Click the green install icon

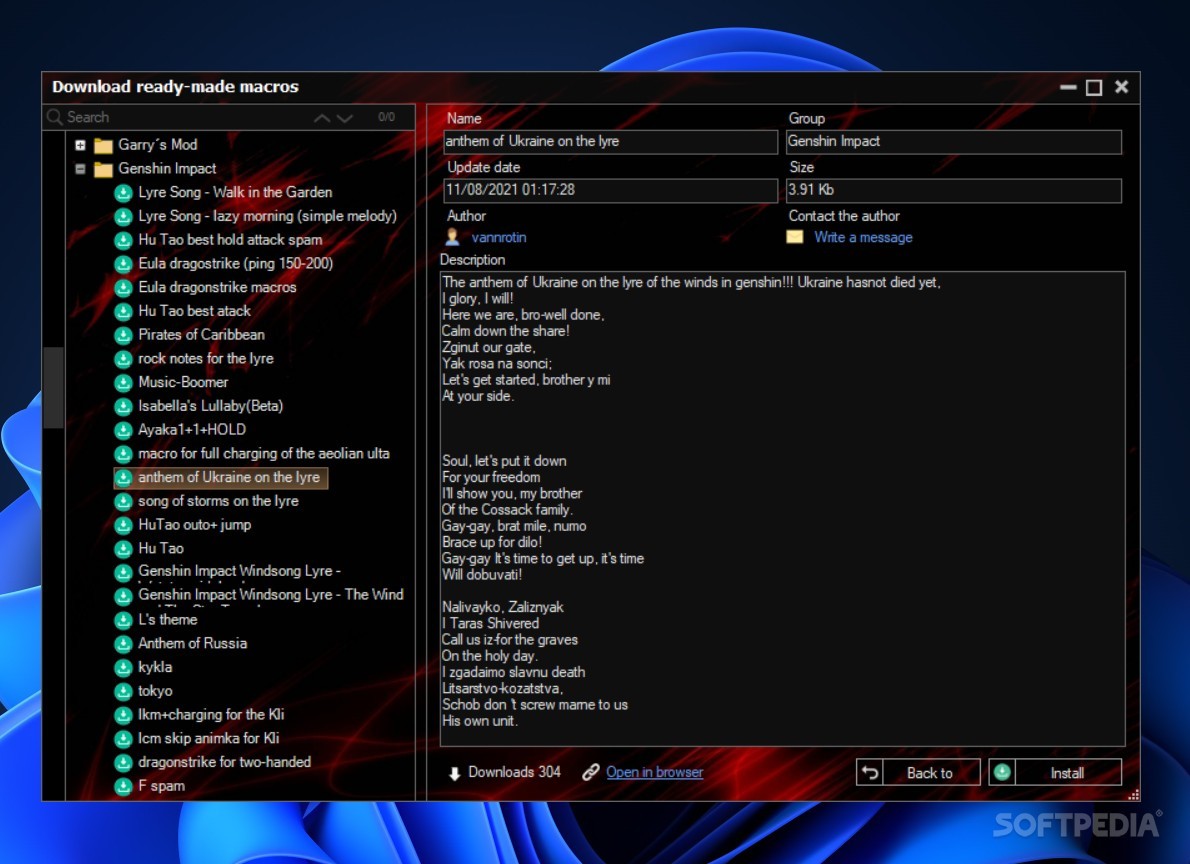tap(1002, 772)
